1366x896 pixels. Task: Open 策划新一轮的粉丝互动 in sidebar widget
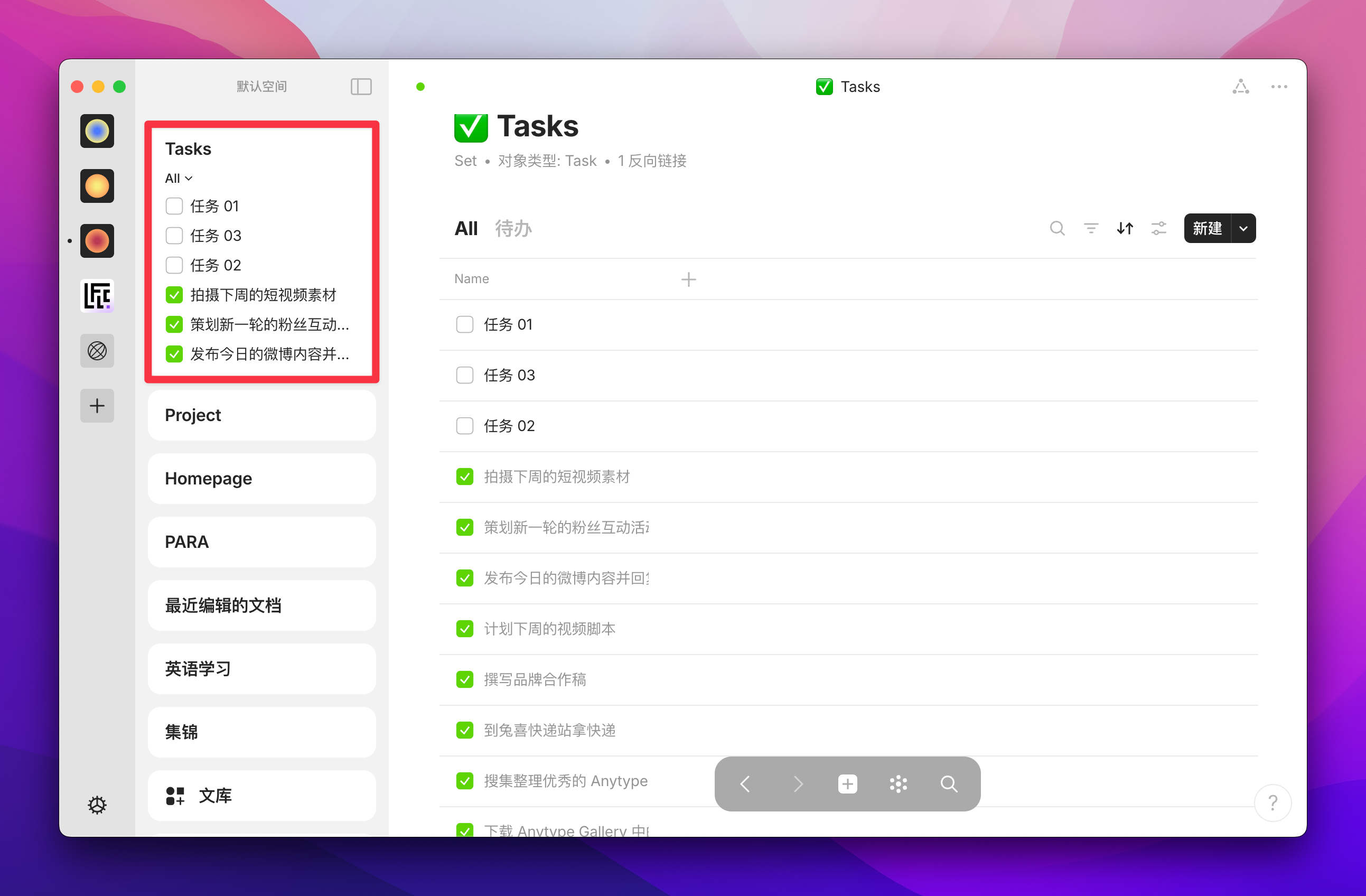point(270,325)
